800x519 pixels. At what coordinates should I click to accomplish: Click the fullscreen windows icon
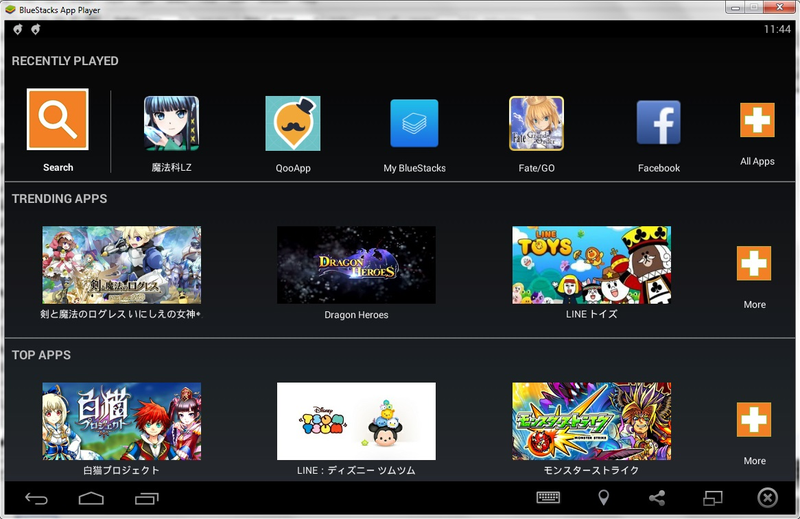point(713,498)
